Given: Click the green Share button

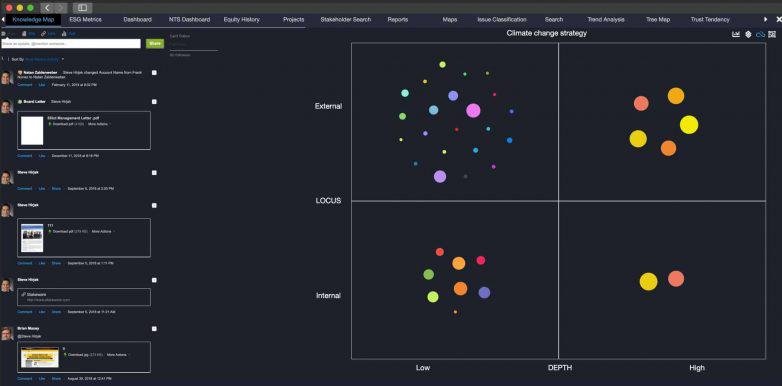Looking at the screenshot, I should [x=155, y=44].
